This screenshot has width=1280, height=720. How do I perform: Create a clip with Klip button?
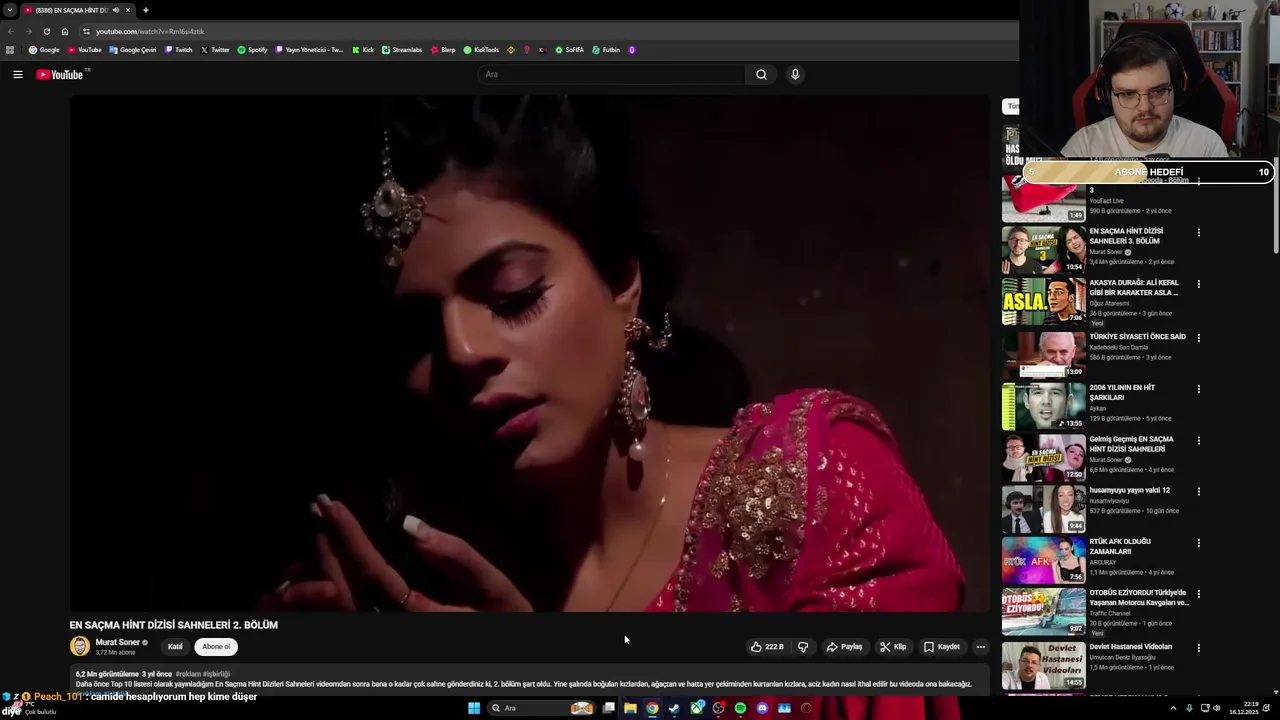click(893, 647)
